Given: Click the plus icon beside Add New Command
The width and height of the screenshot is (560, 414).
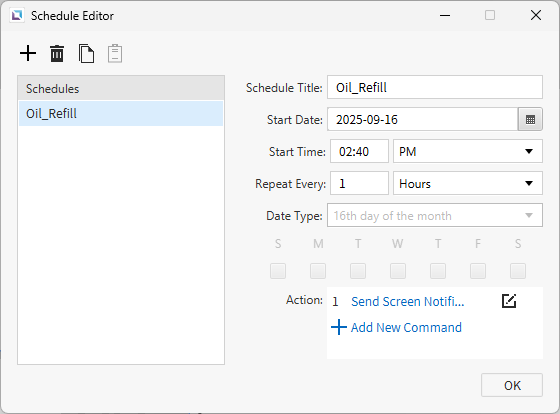Looking at the screenshot, I should tap(339, 327).
